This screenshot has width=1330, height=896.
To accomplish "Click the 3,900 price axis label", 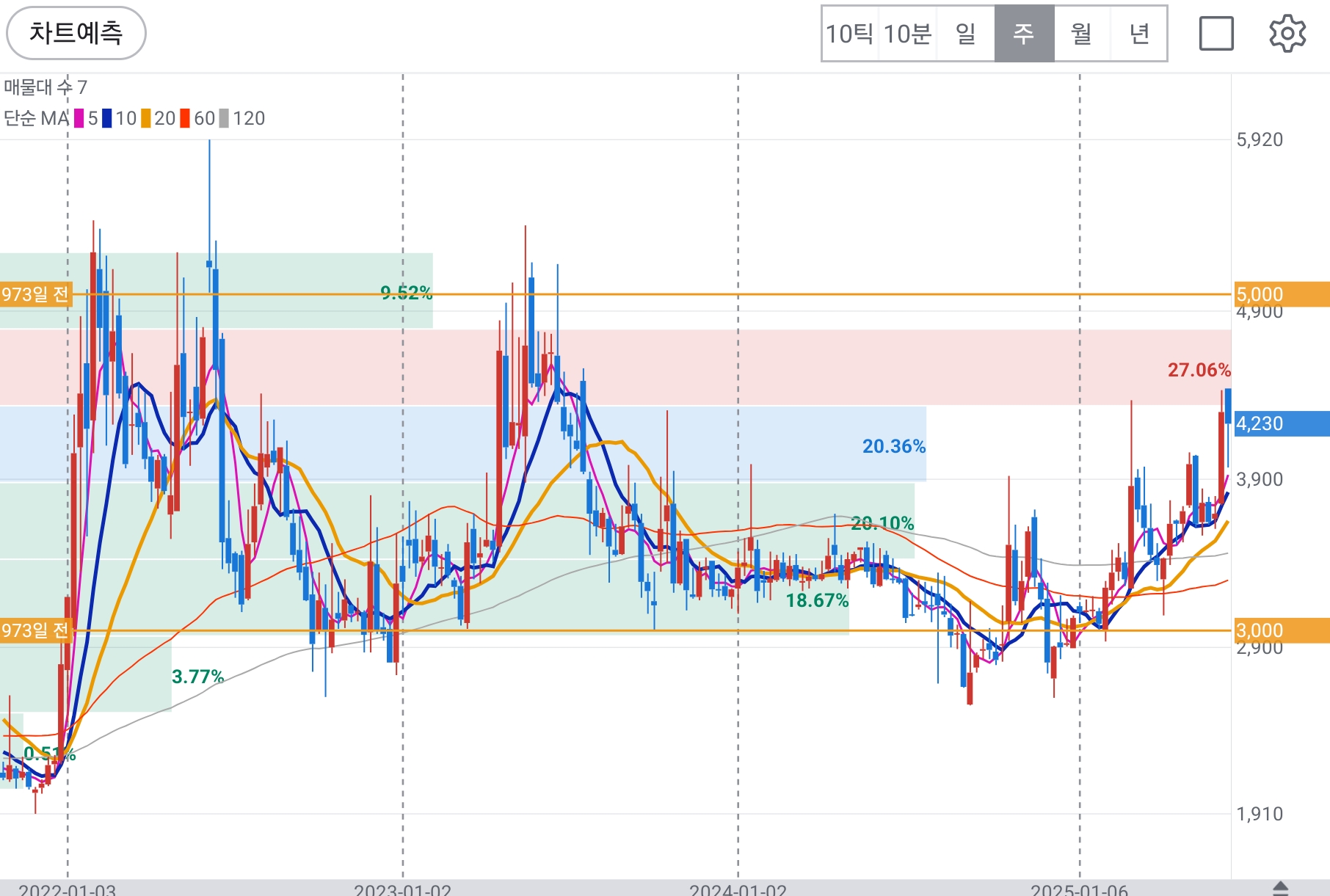I will (1260, 479).
